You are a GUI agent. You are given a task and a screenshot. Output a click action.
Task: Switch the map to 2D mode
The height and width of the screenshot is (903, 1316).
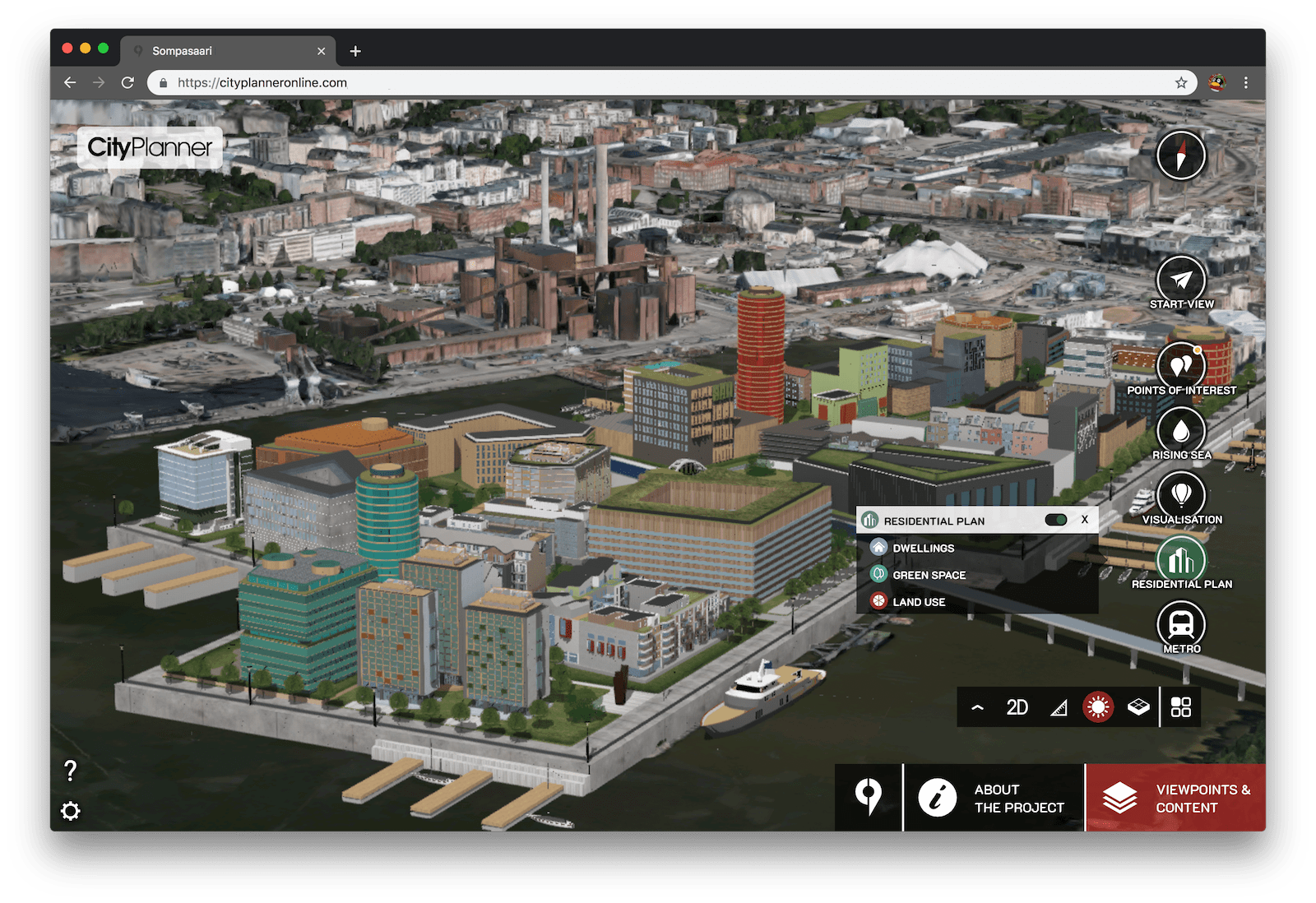pos(1017,706)
